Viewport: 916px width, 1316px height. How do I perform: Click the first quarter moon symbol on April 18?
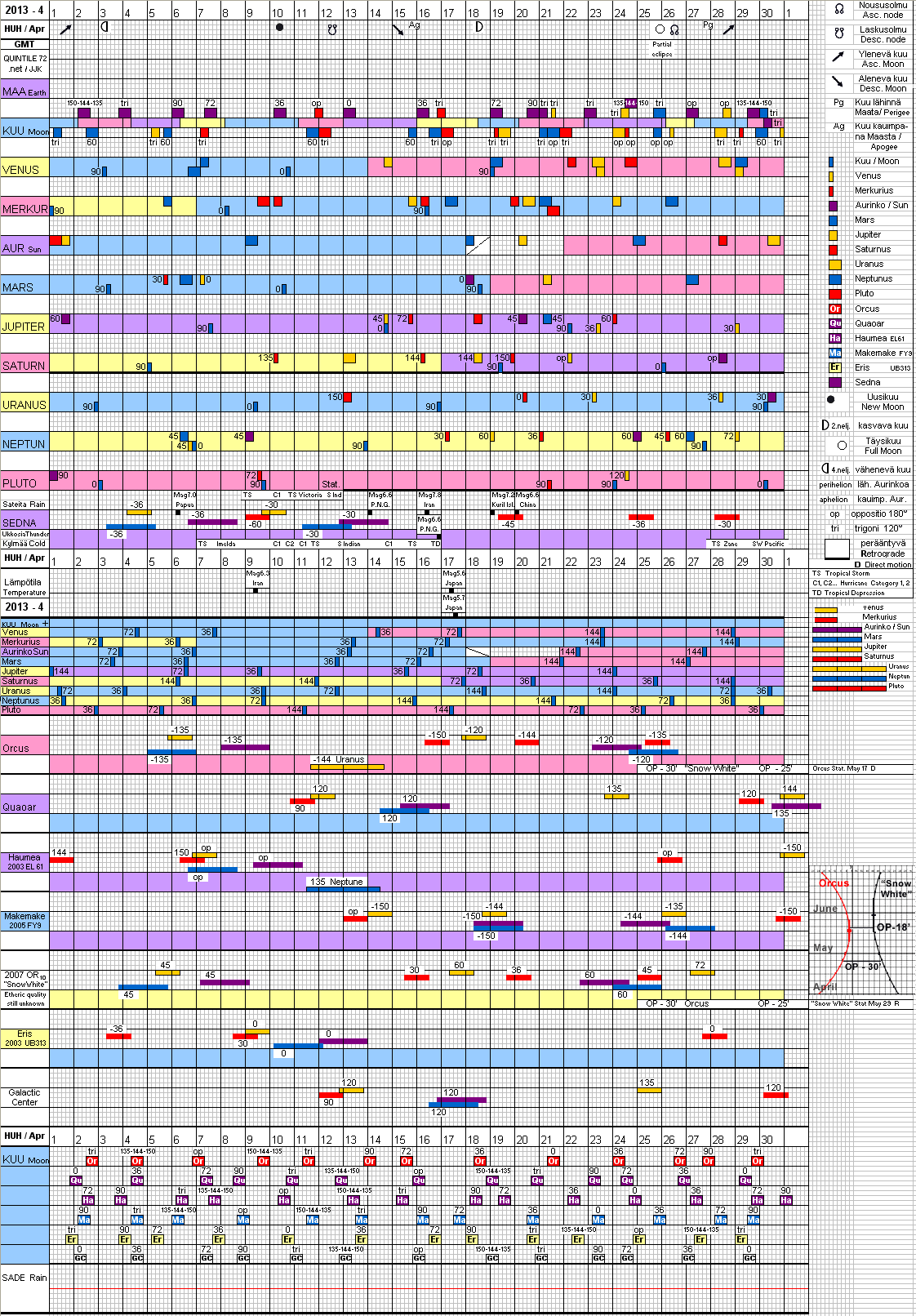click(479, 27)
